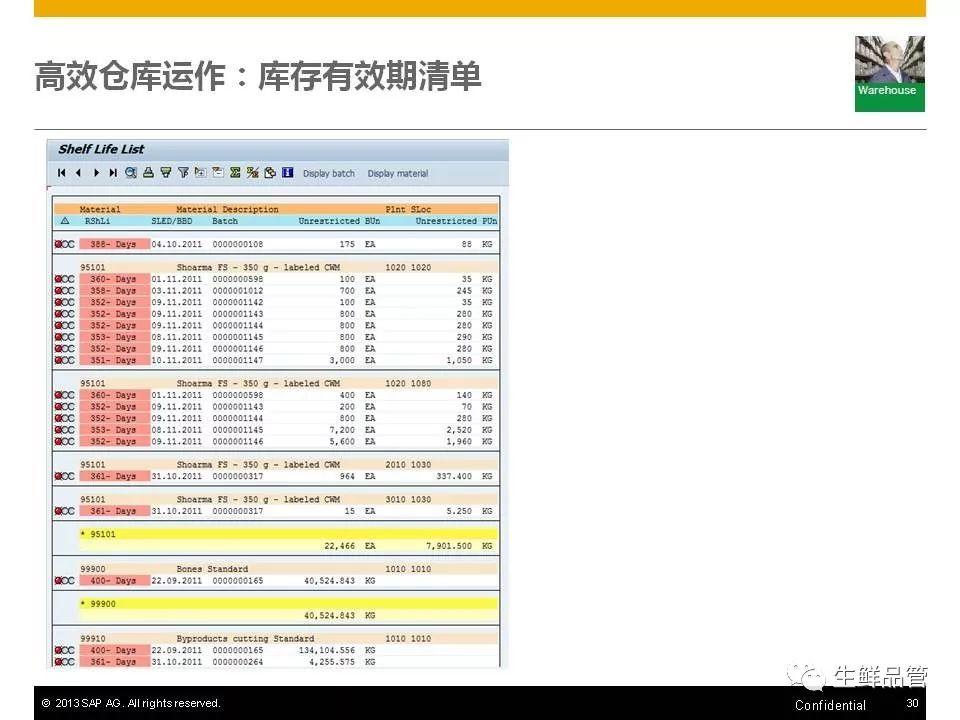Click the summation total icon
The image size is (960, 720).
coord(236,173)
